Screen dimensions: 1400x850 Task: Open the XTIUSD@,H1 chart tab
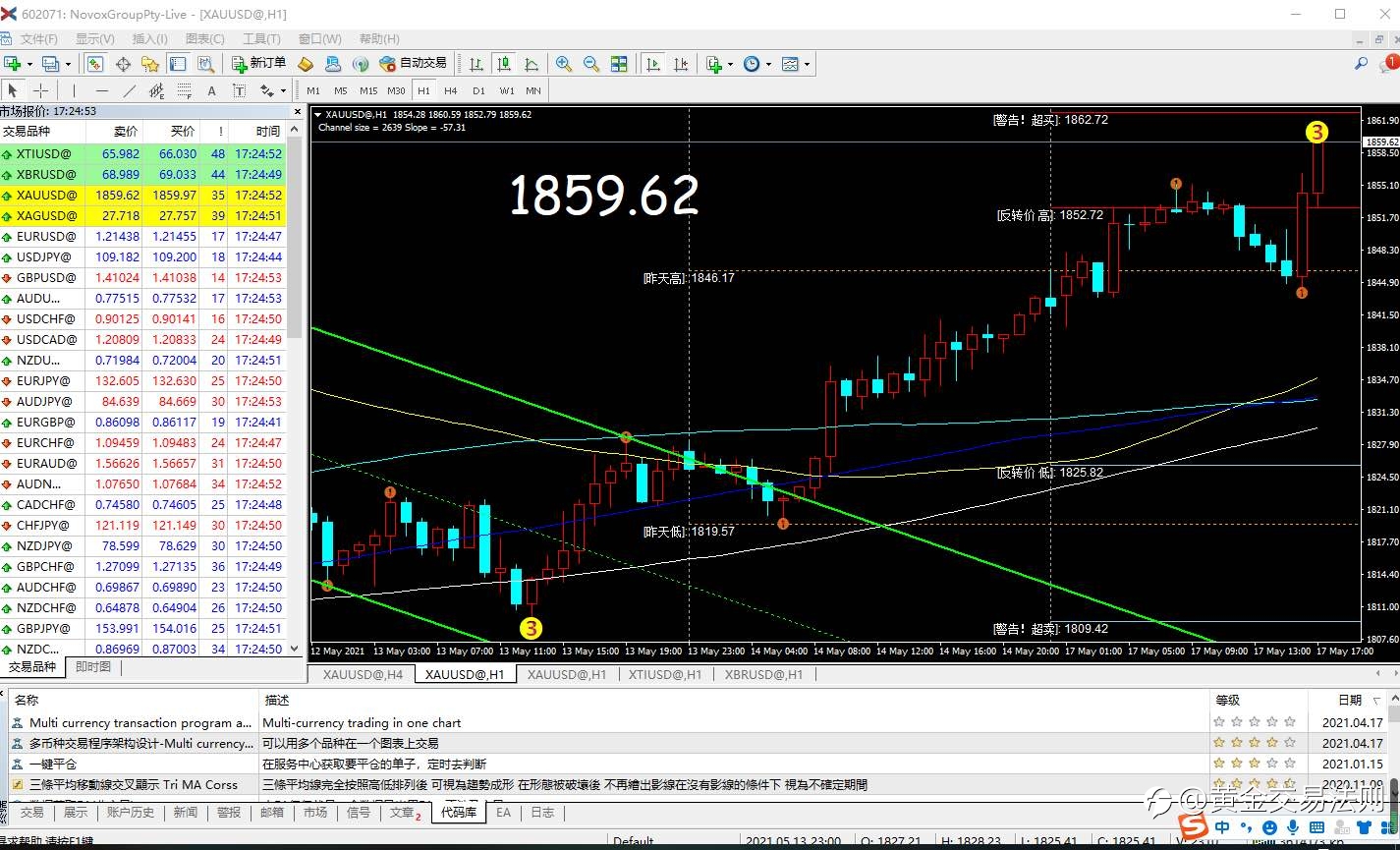pos(665,674)
